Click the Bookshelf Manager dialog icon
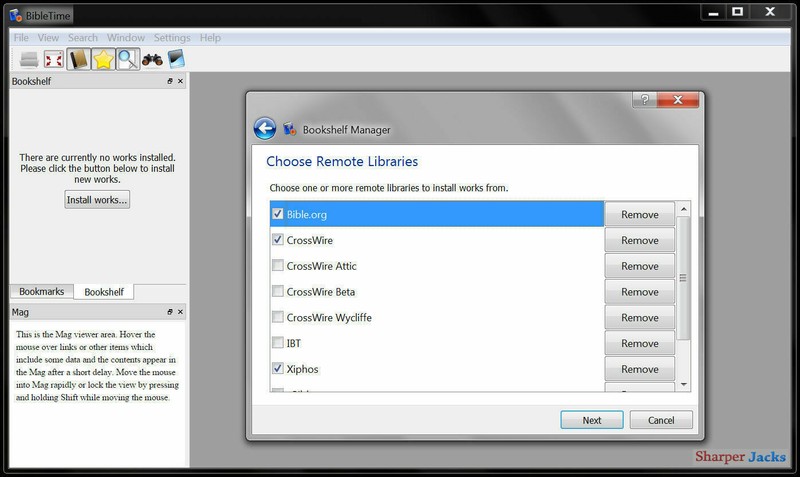The height and width of the screenshot is (477, 800). click(x=290, y=129)
